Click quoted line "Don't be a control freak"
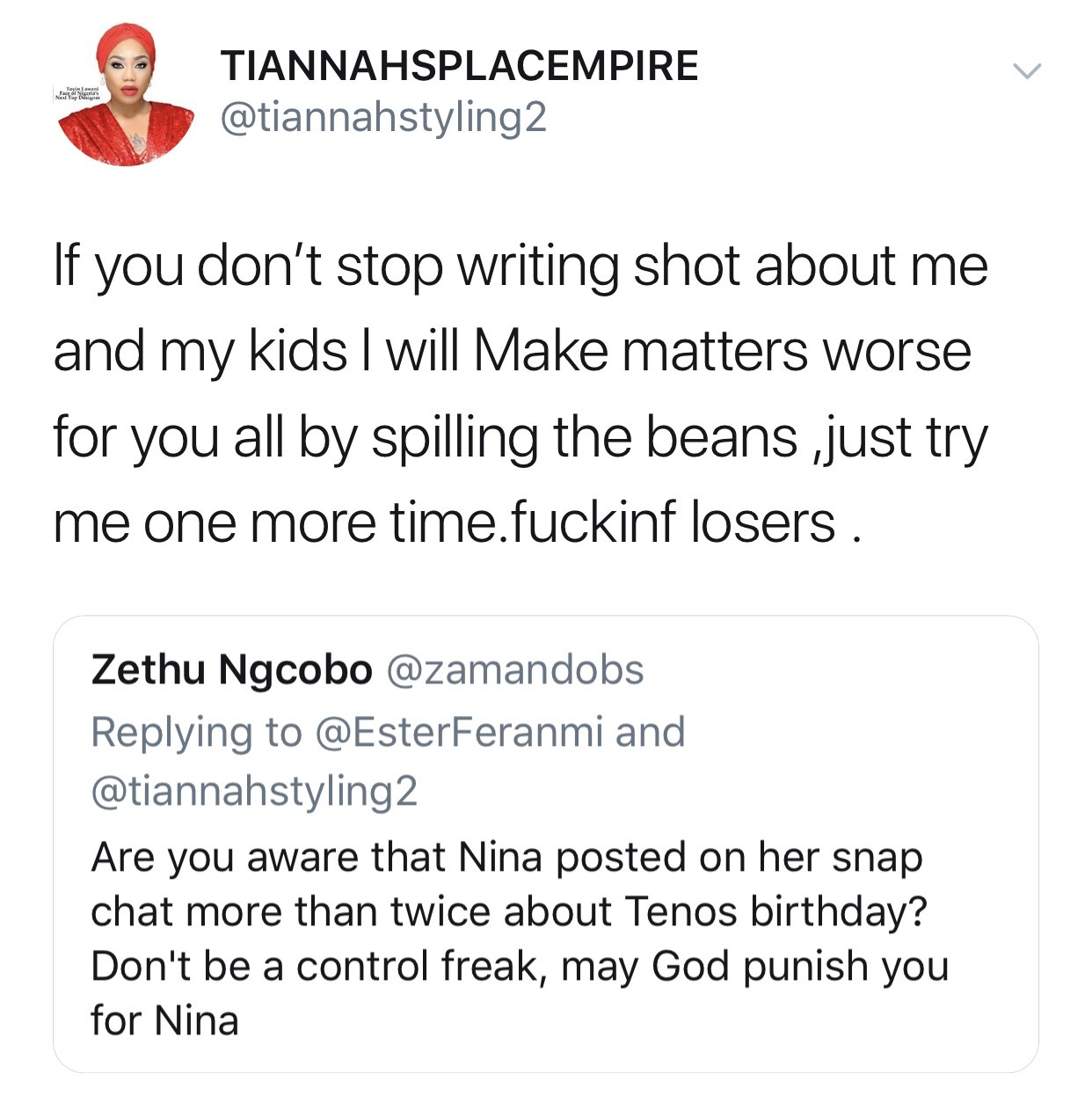Viewport: 1092px width, 1118px height. [520, 966]
